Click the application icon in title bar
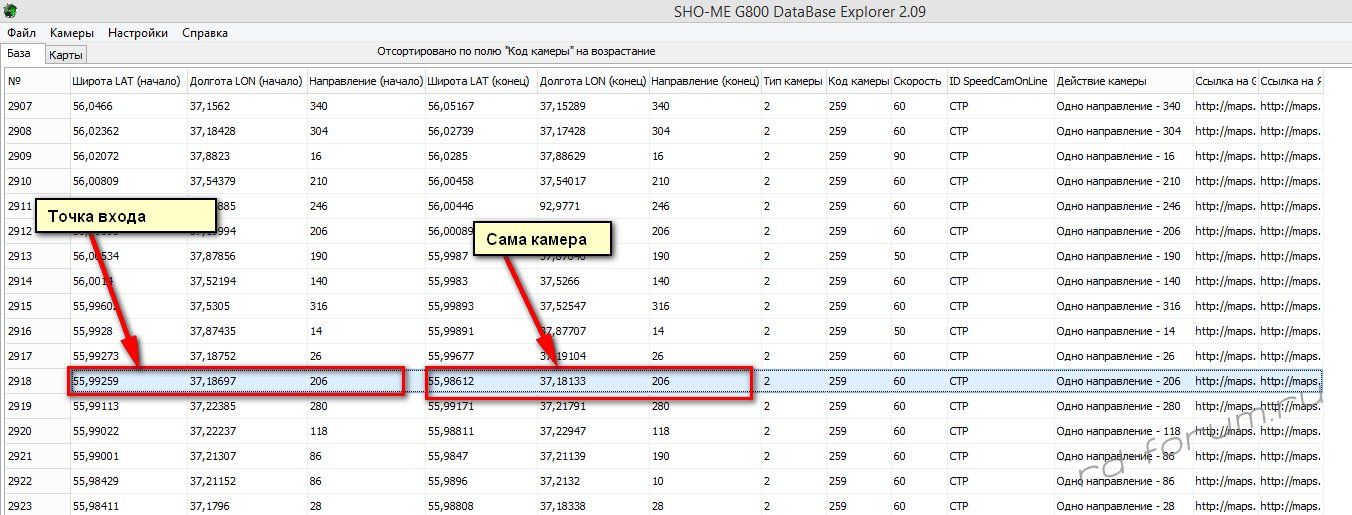This screenshot has width=1352, height=515. [x=11, y=10]
